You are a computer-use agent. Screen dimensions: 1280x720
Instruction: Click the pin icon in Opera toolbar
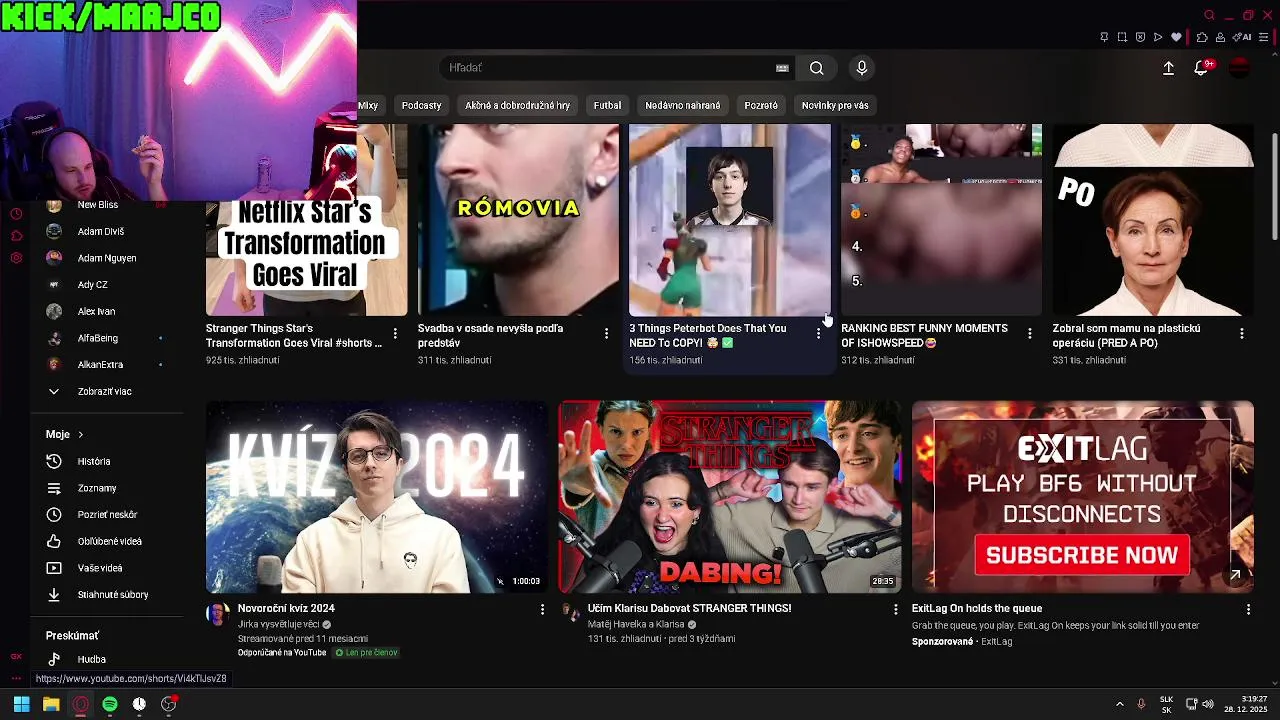[1104, 37]
